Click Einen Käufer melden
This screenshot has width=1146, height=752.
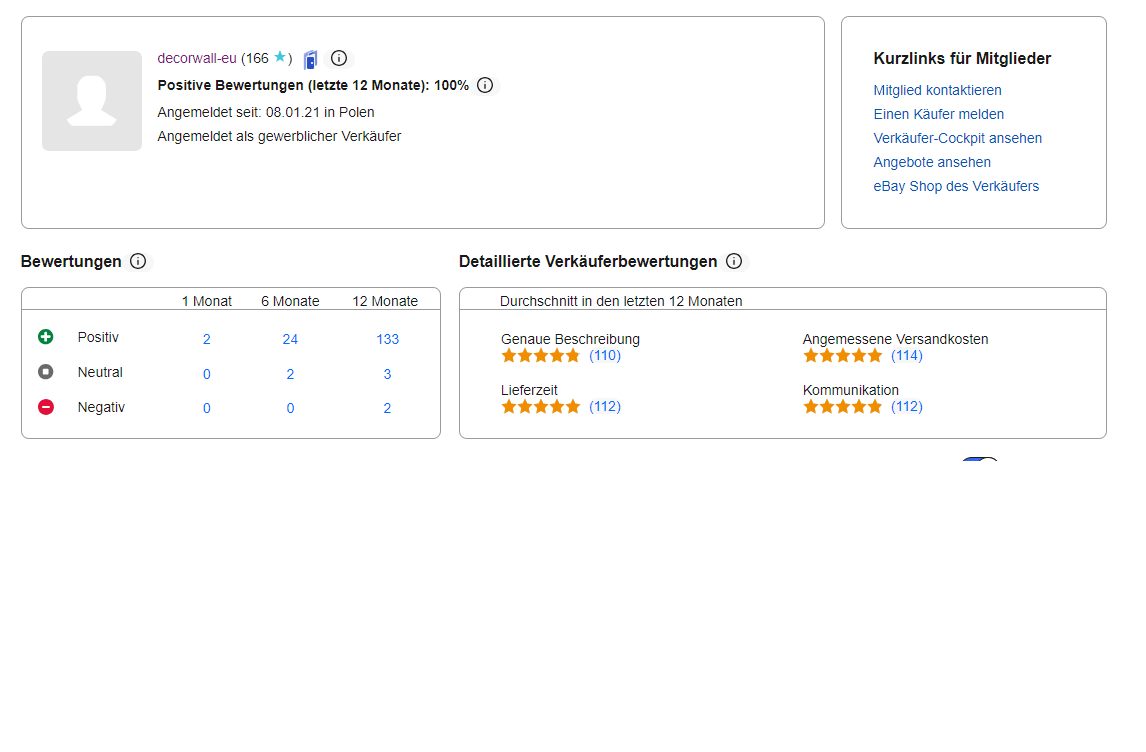pyautogui.click(x=938, y=114)
